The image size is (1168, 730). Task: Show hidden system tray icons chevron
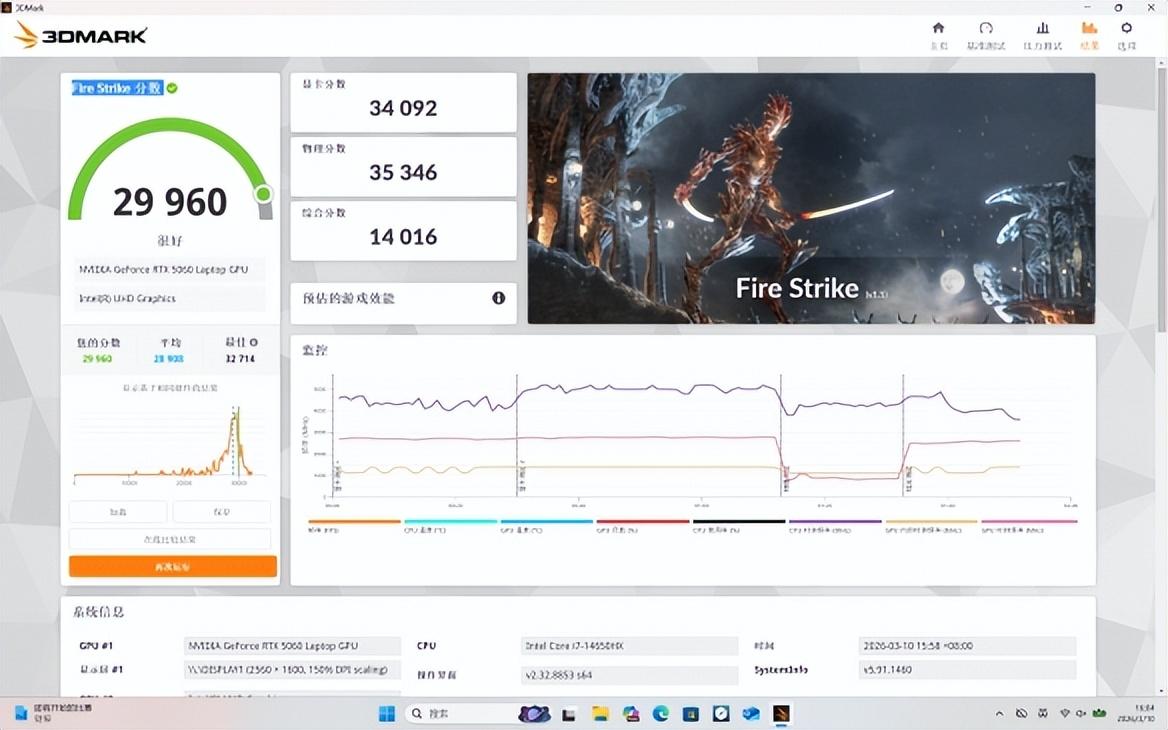[999, 714]
